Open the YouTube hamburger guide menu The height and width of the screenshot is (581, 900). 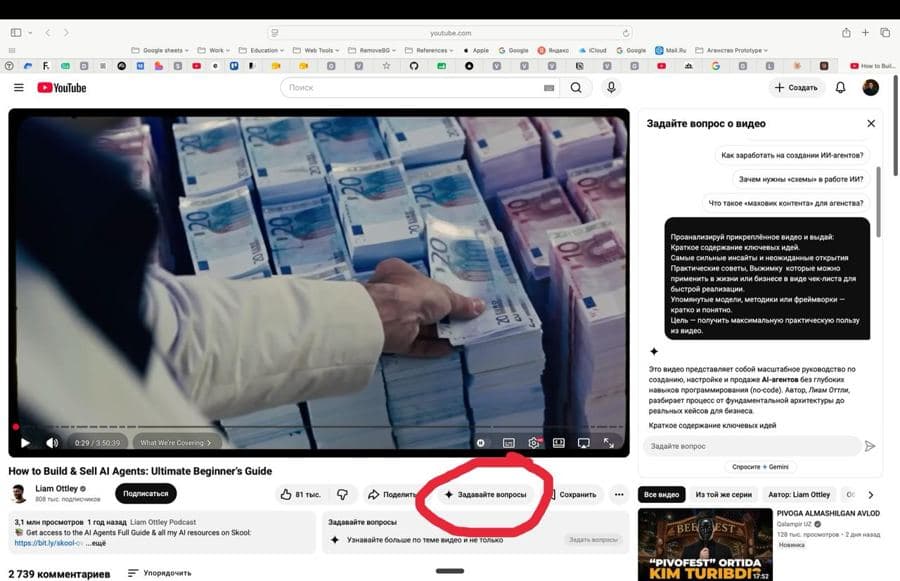(19, 88)
